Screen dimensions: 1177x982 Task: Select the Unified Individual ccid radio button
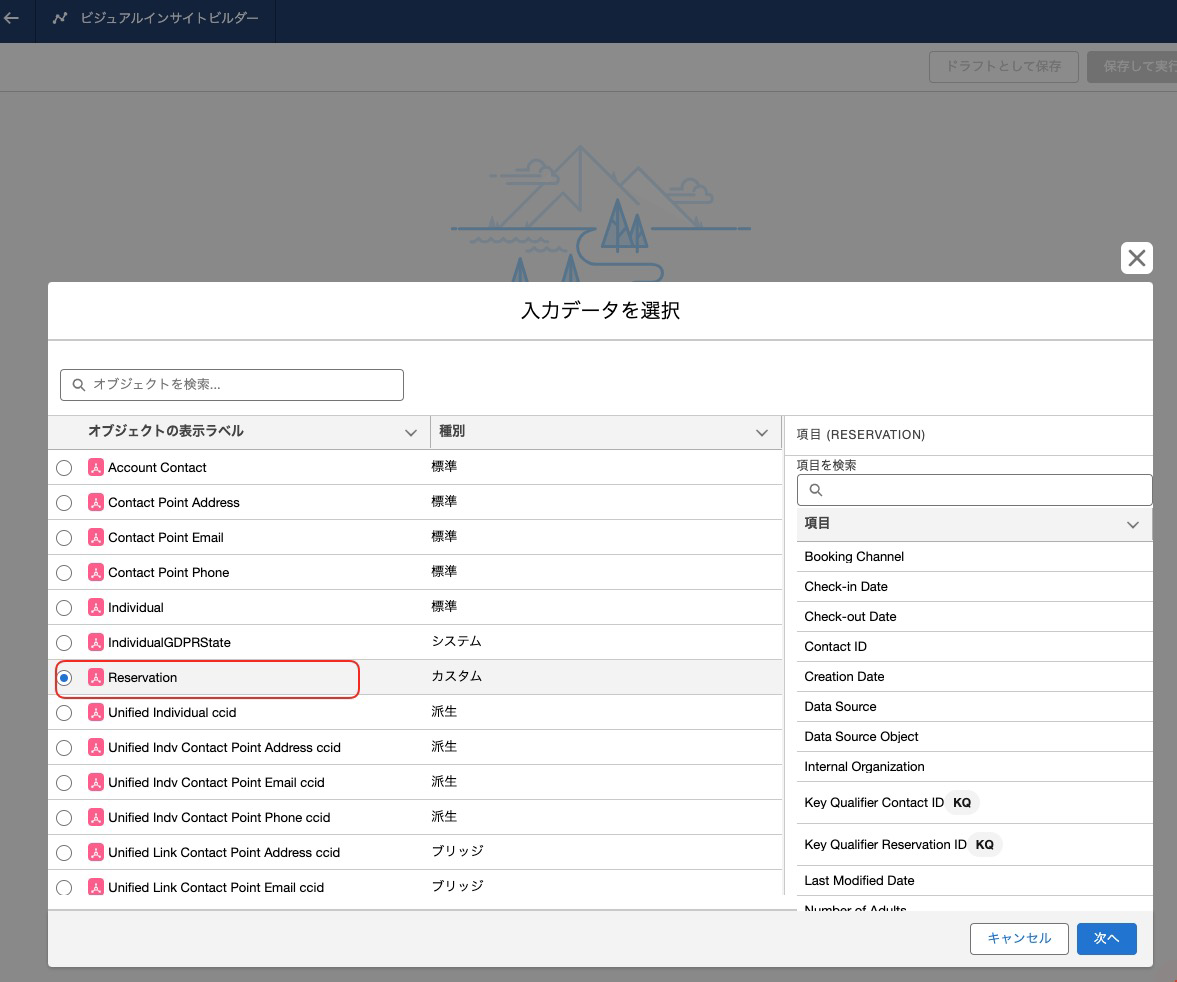[65, 713]
